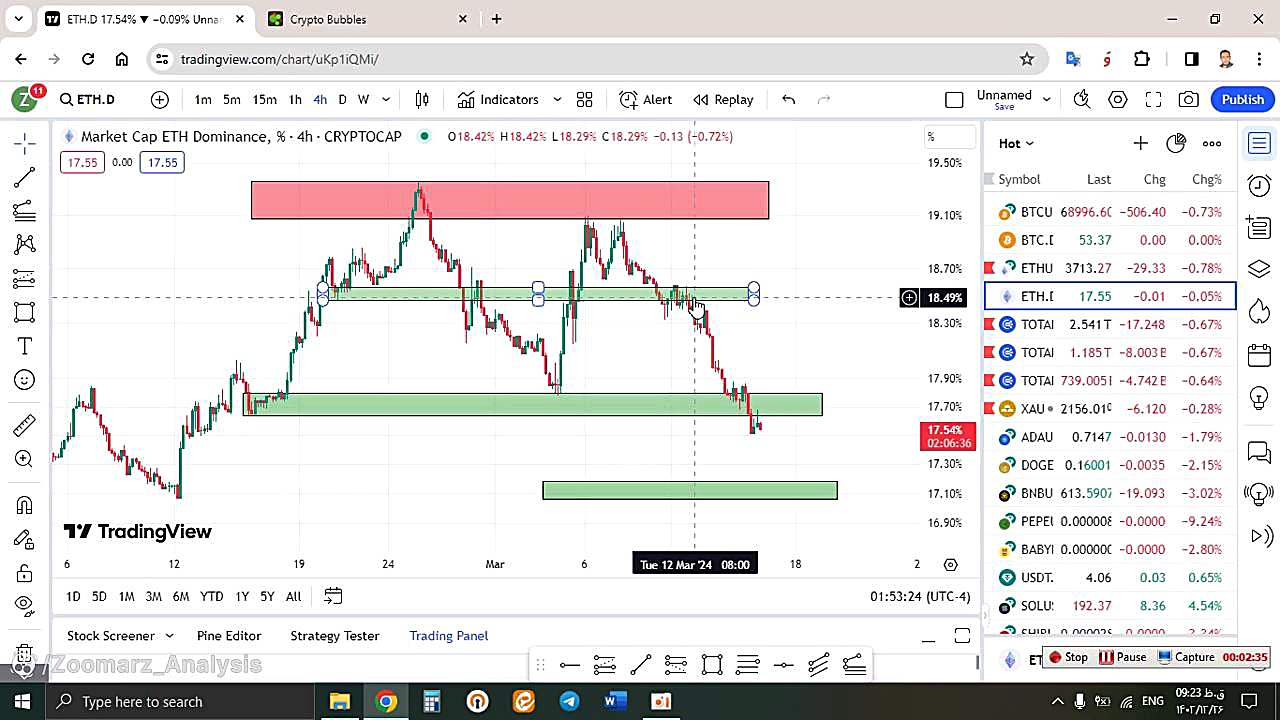Open the chart scale settings gear
The image size is (1280, 720).
[x=950, y=565]
